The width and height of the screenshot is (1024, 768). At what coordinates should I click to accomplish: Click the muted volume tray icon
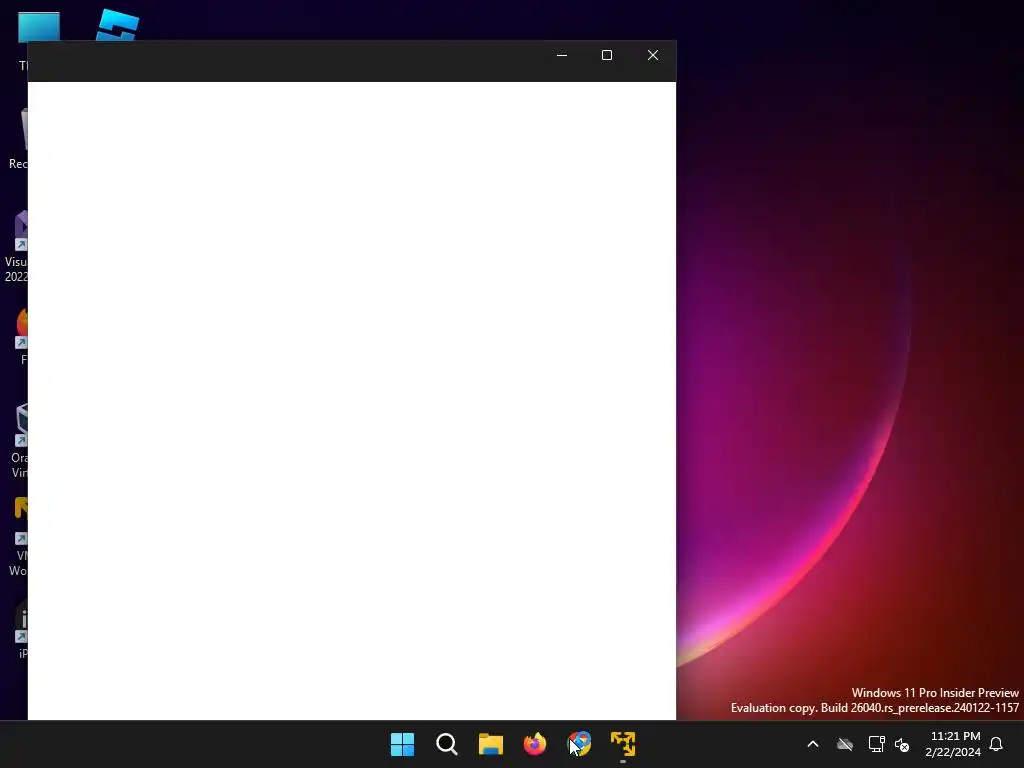tap(902, 744)
